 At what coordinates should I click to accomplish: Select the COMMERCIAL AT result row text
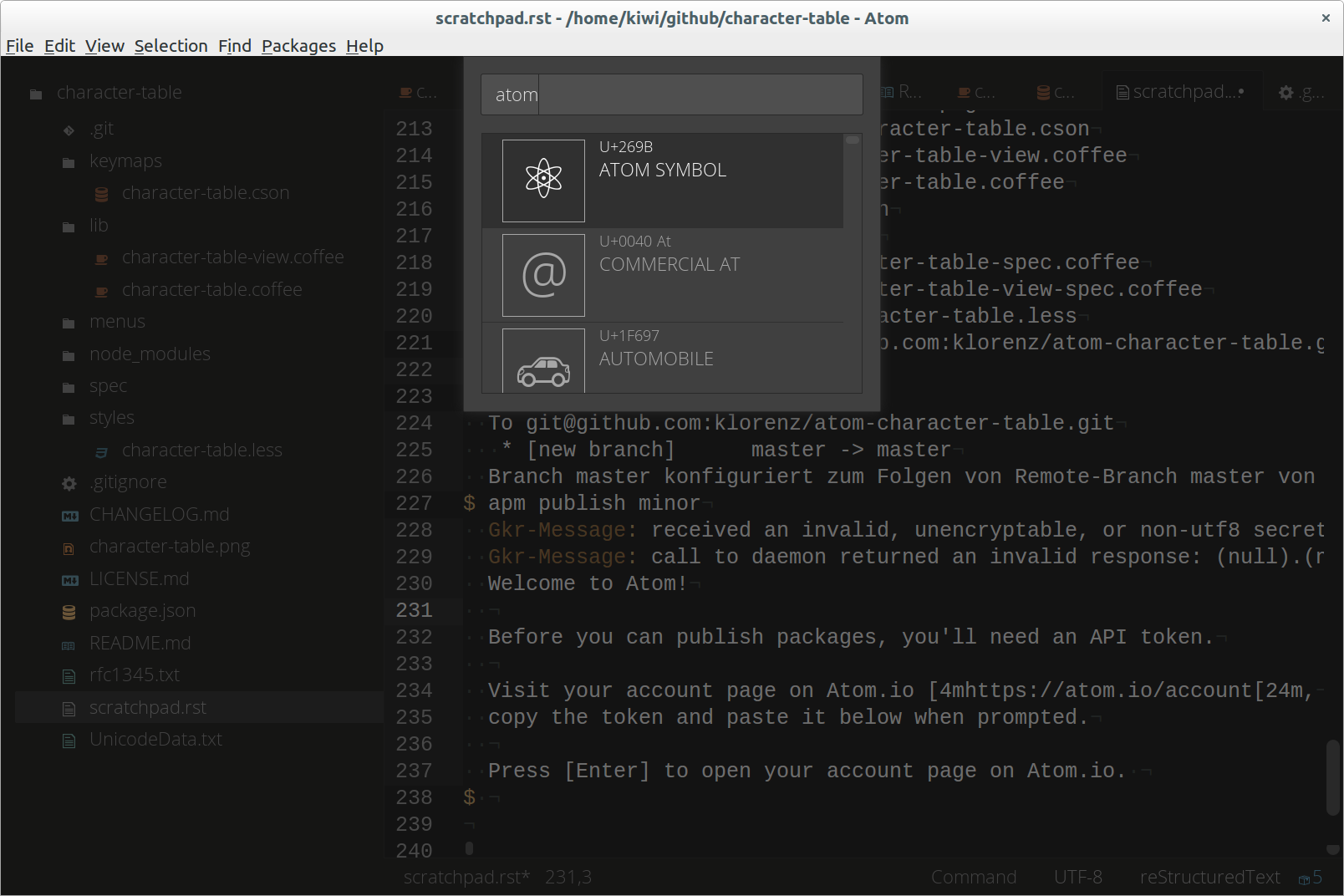click(669, 264)
